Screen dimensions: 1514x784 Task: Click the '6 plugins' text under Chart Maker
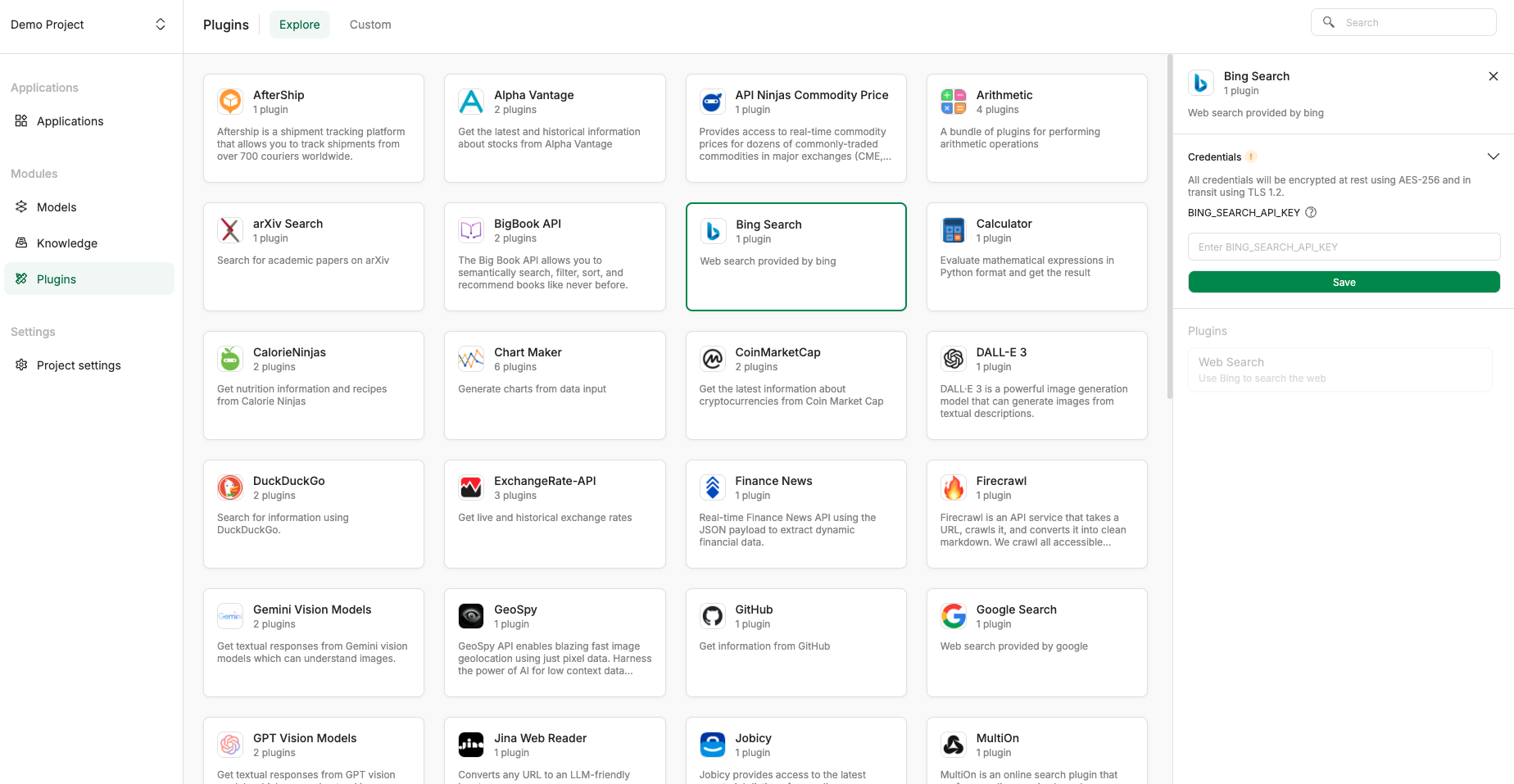click(515, 367)
